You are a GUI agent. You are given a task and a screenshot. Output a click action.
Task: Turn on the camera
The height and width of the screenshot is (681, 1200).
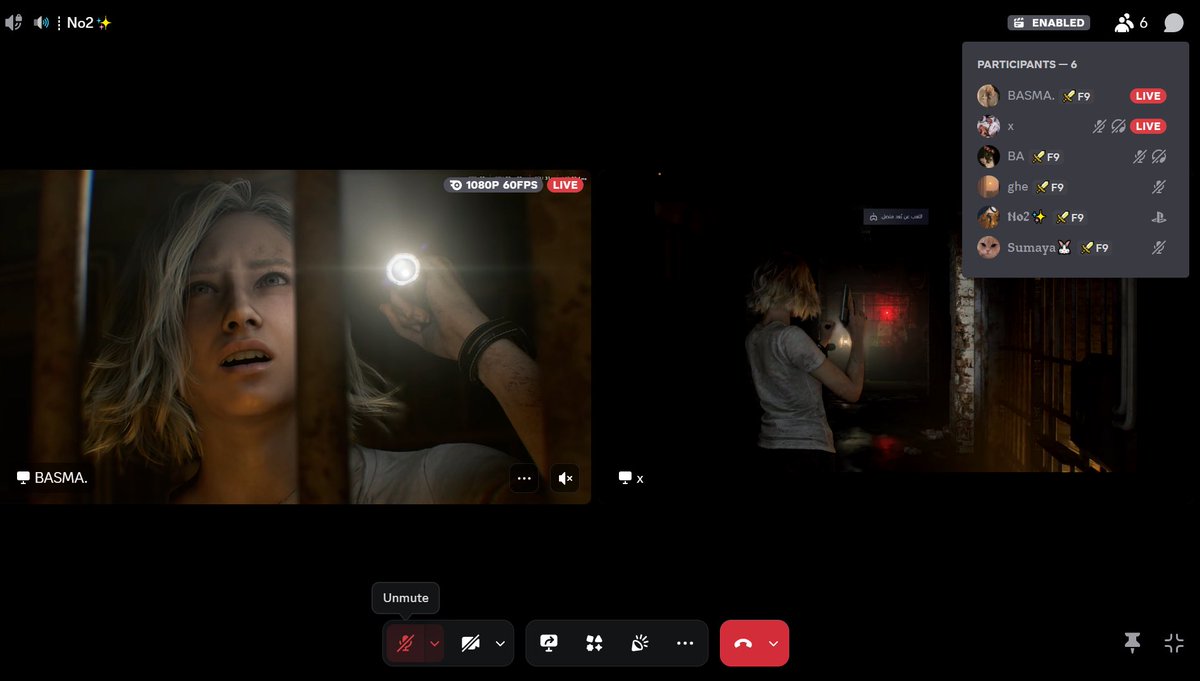click(x=471, y=643)
